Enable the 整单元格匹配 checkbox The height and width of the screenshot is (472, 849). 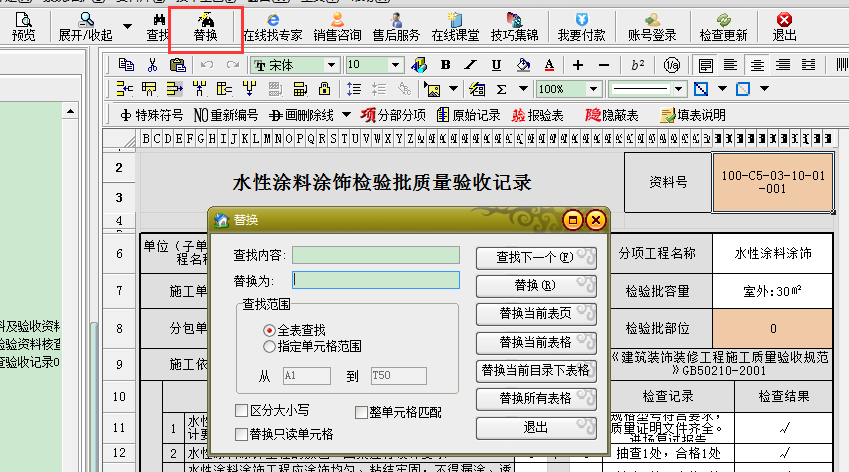[361, 412]
